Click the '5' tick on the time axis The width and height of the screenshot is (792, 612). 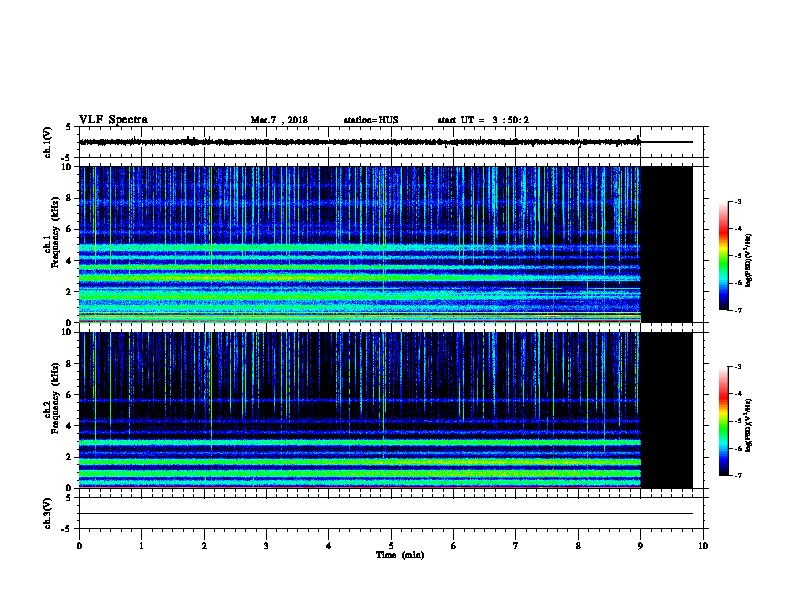[x=391, y=546]
